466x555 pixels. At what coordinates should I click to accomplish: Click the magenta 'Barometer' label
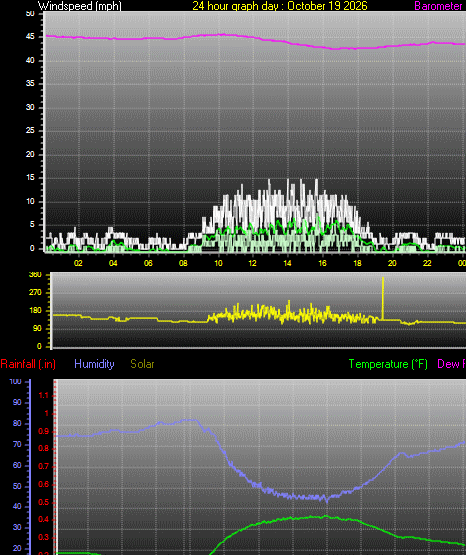coord(438,6)
